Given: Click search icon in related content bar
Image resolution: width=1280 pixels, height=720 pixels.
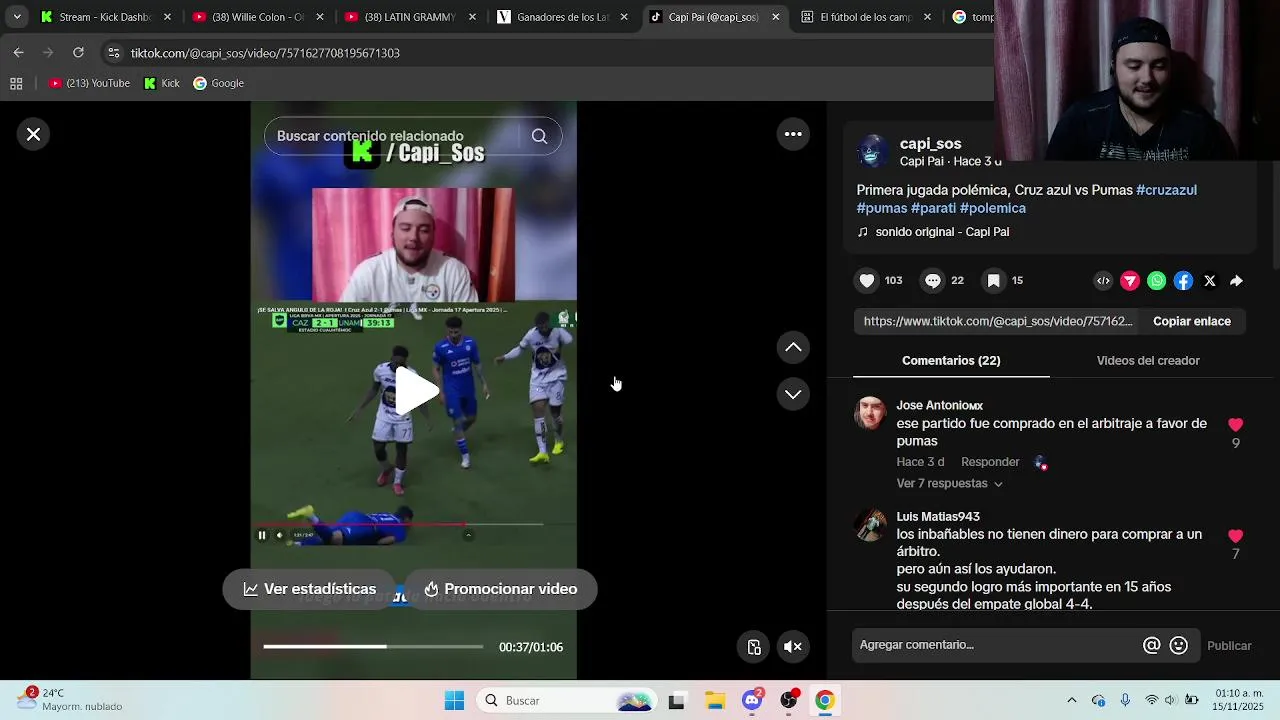Looking at the screenshot, I should [x=539, y=136].
